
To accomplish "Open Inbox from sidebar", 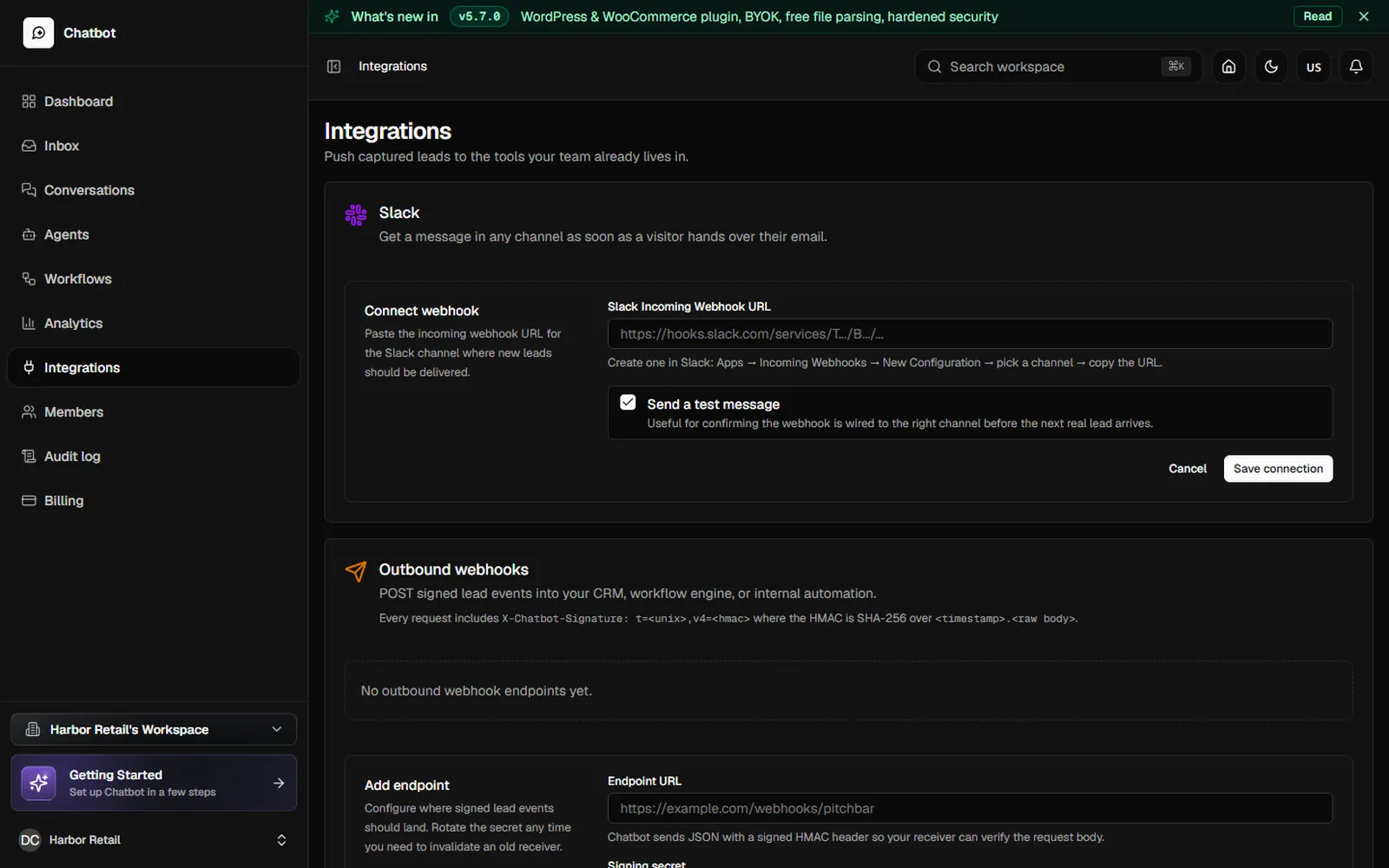I will tap(154, 146).
